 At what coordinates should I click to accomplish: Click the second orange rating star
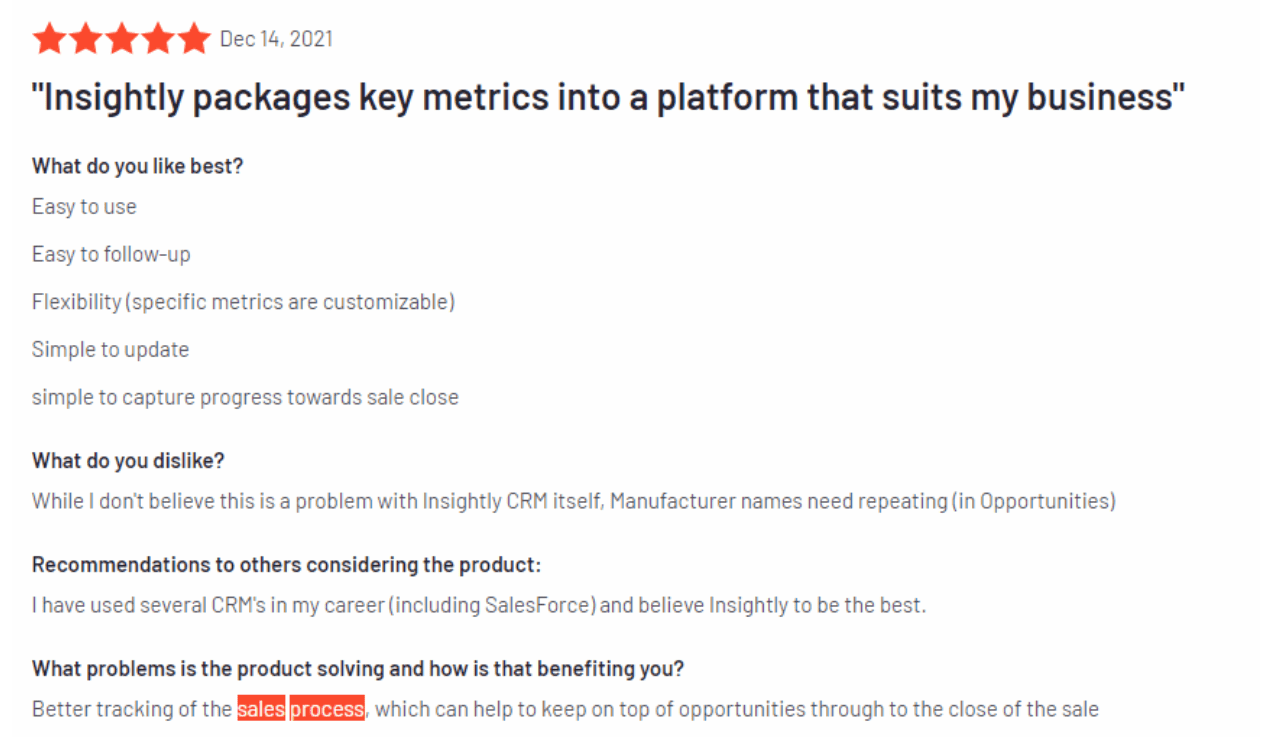(85, 39)
